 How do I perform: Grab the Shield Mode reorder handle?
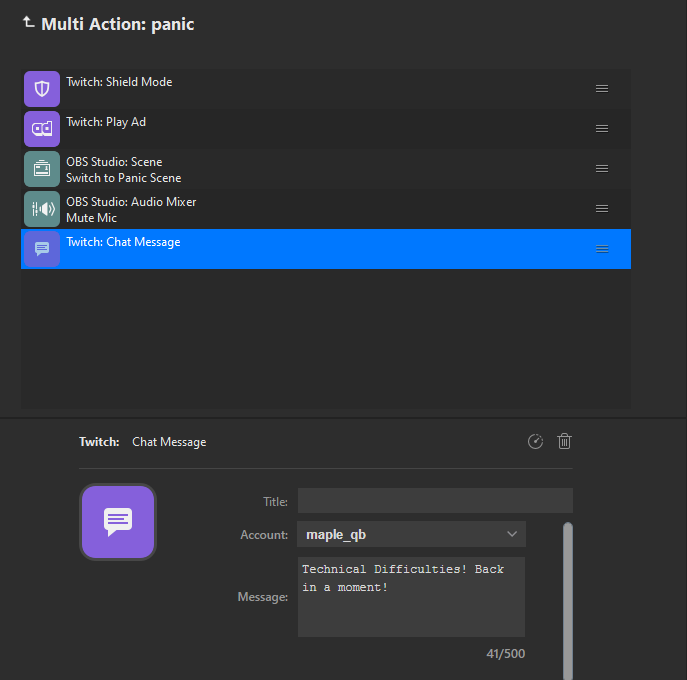point(602,89)
